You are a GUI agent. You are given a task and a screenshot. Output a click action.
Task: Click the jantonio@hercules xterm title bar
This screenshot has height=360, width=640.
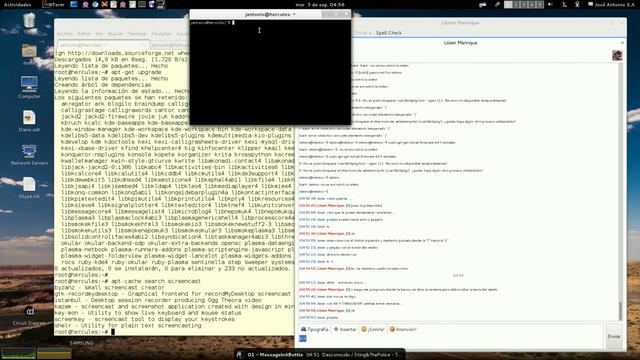[270, 14]
